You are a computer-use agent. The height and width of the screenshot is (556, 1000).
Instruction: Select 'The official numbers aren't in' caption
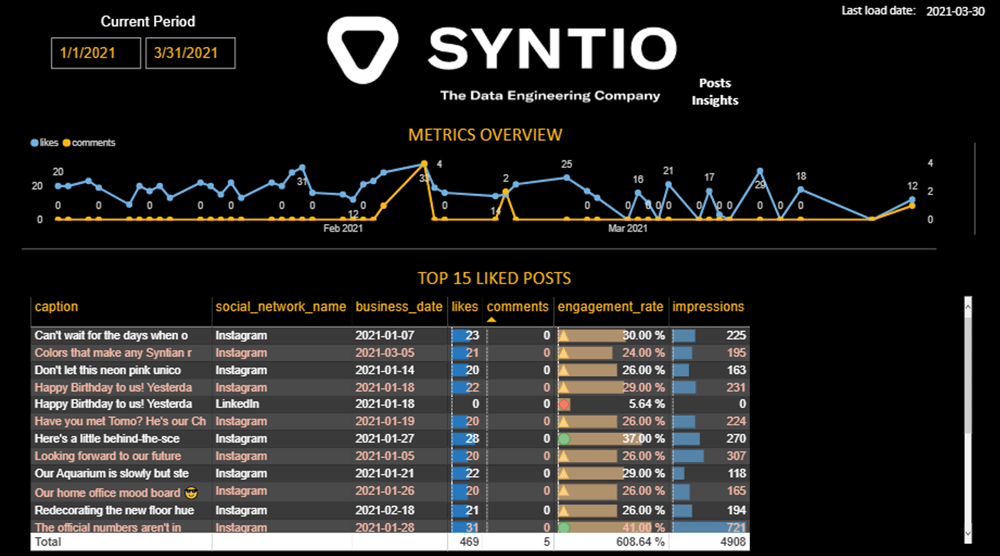[x=108, y=527]
